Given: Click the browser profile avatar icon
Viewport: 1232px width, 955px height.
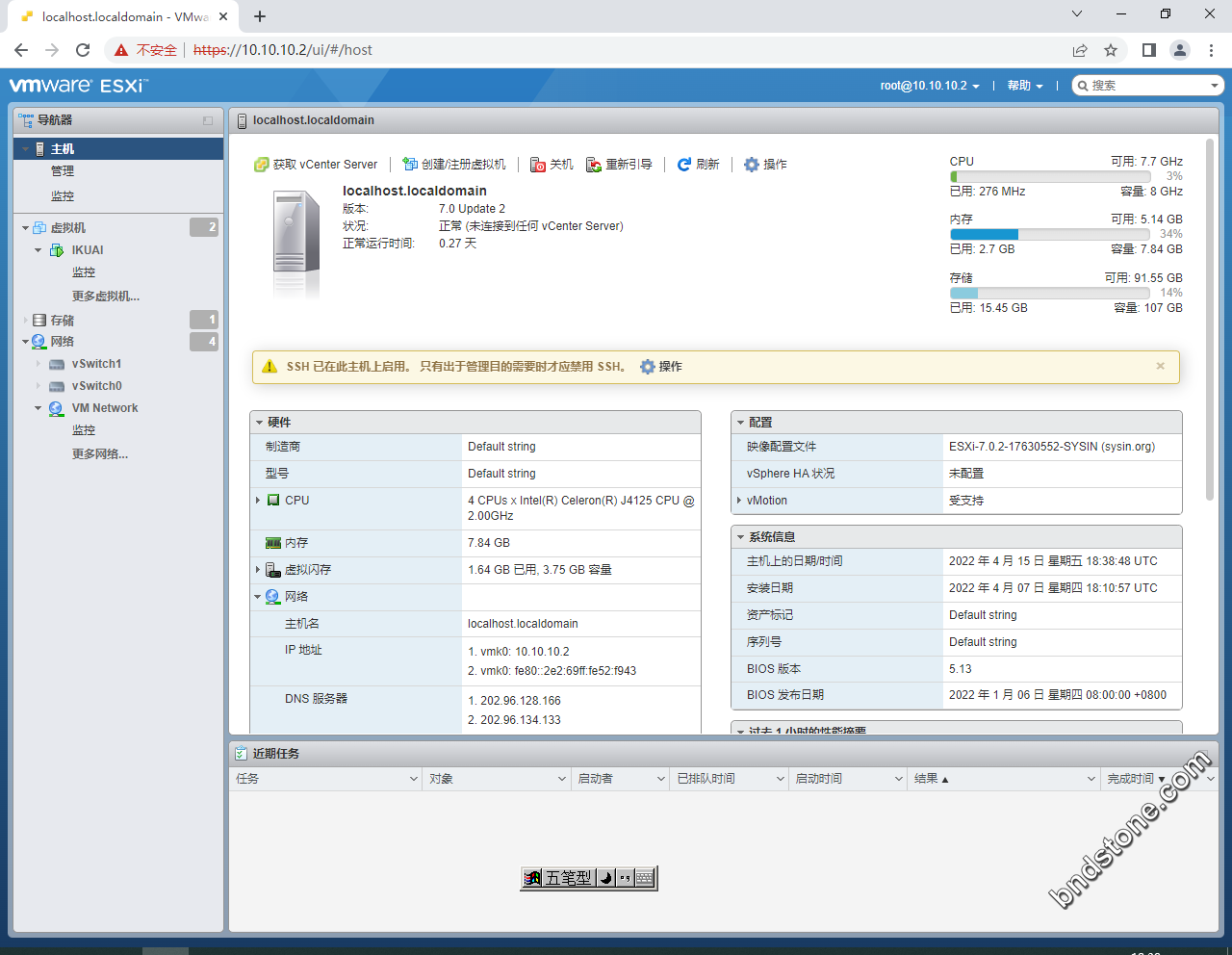Looking at the screenshot, I should [1180, 50].
